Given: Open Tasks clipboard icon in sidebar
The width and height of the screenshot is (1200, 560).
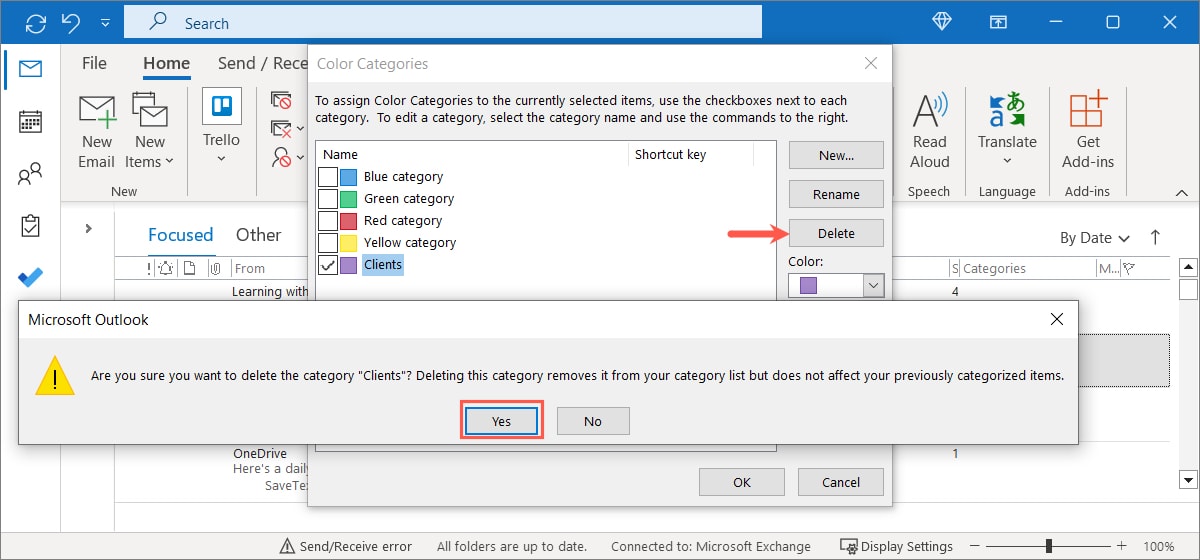Looking at the screenshot, I should click(x=30, y=226).
